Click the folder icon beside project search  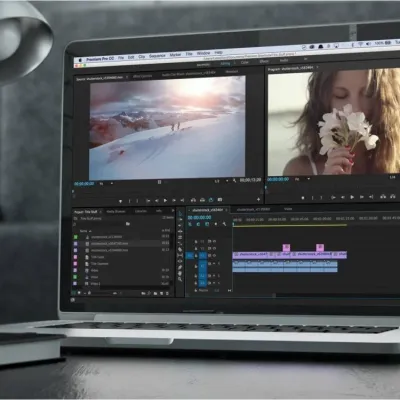point(128,224)
